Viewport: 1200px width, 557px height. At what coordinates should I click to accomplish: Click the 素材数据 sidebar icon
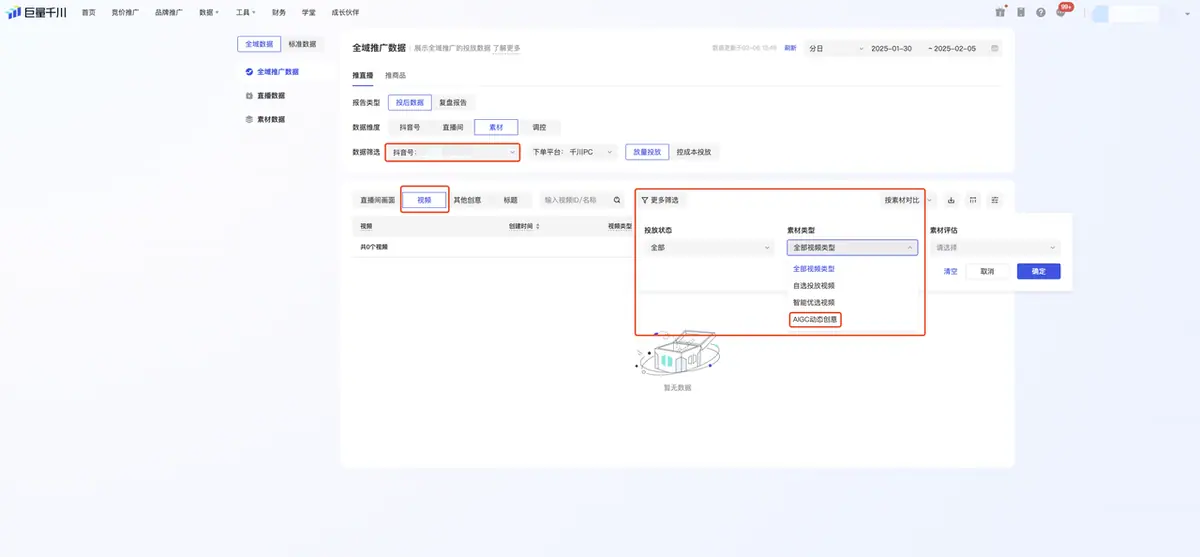[x=249, y=119]
